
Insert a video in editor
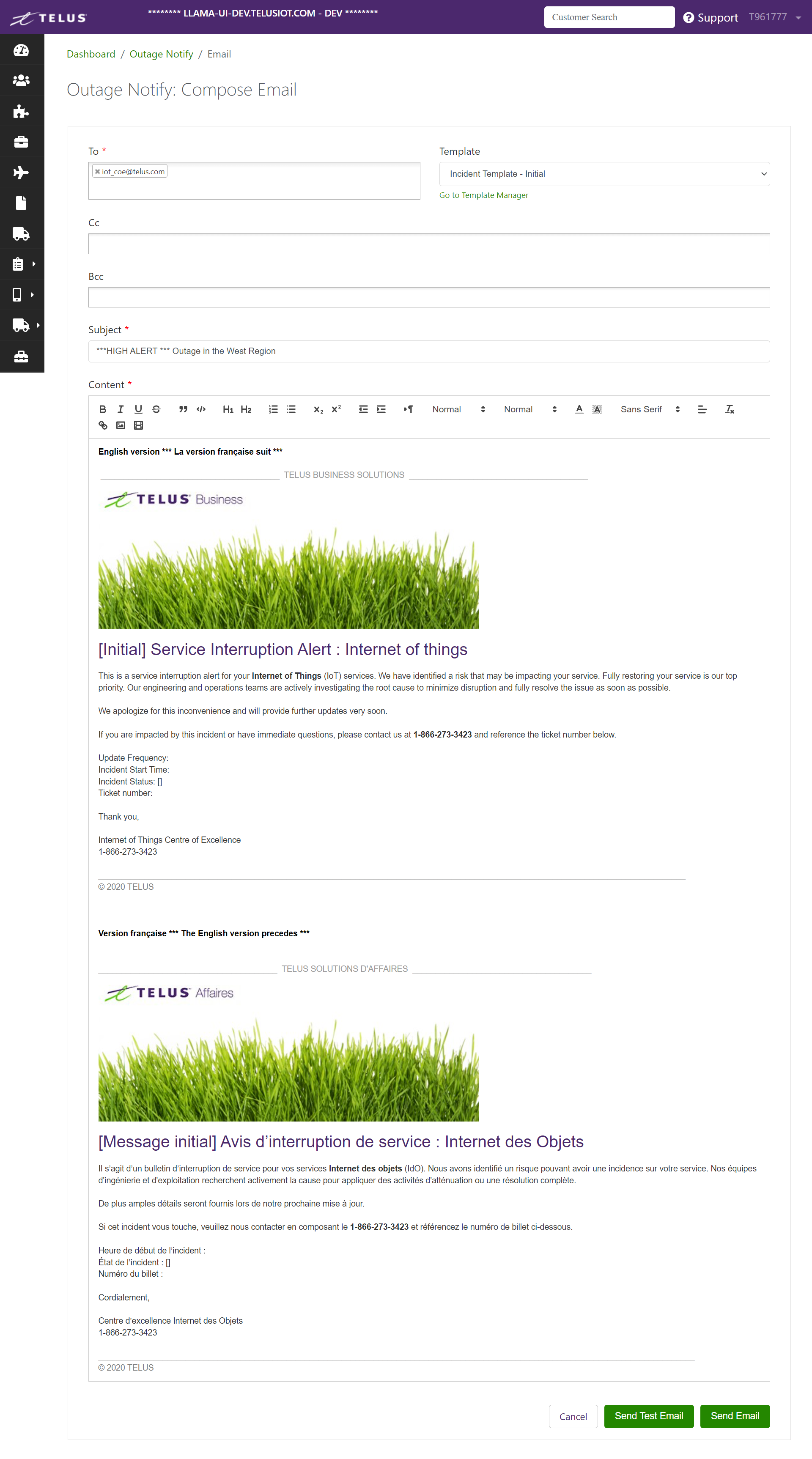coord(138,425)
